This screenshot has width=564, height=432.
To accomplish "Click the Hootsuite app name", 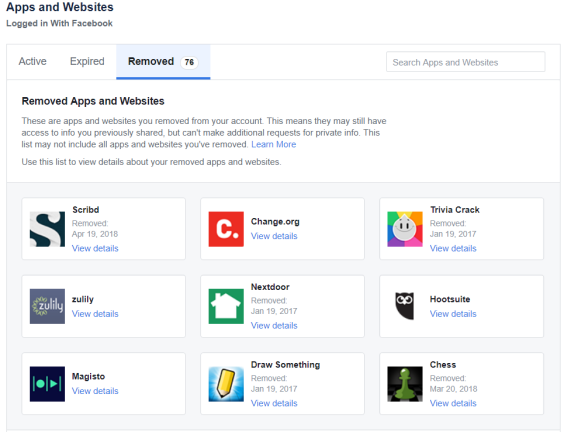I will click(x=450, y=299).
